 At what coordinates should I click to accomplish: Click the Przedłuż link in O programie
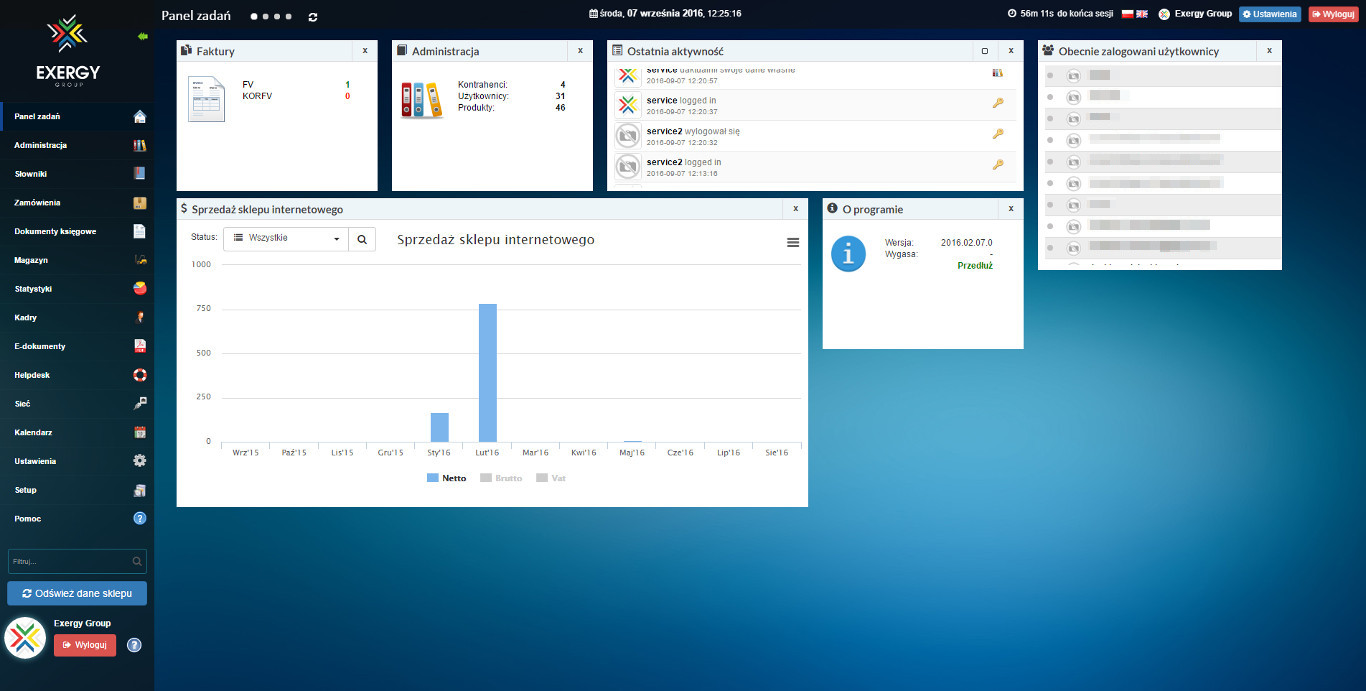point(975,265)
